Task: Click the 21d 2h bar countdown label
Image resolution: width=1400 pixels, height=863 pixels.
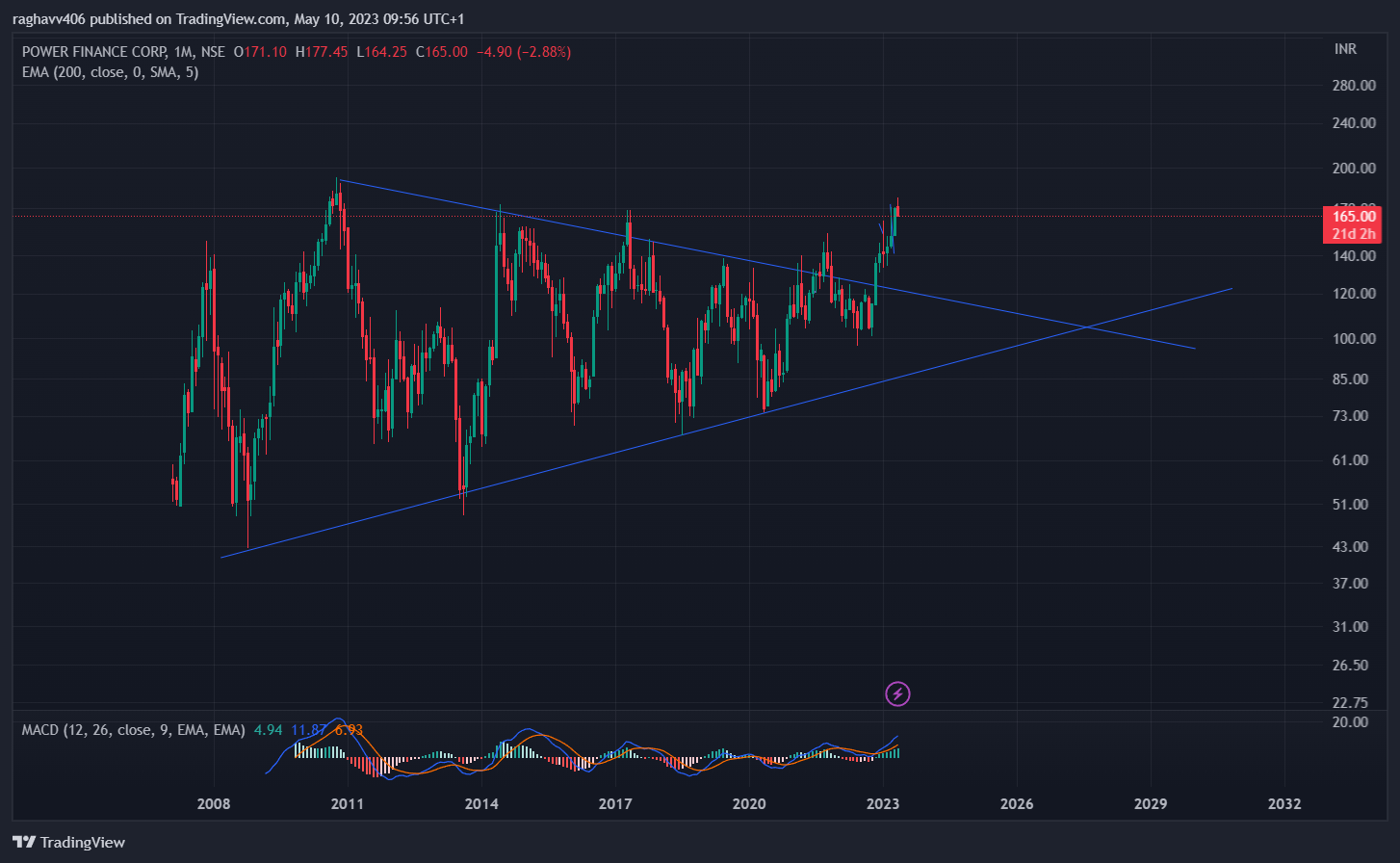Action: [x=1353, y=234]
